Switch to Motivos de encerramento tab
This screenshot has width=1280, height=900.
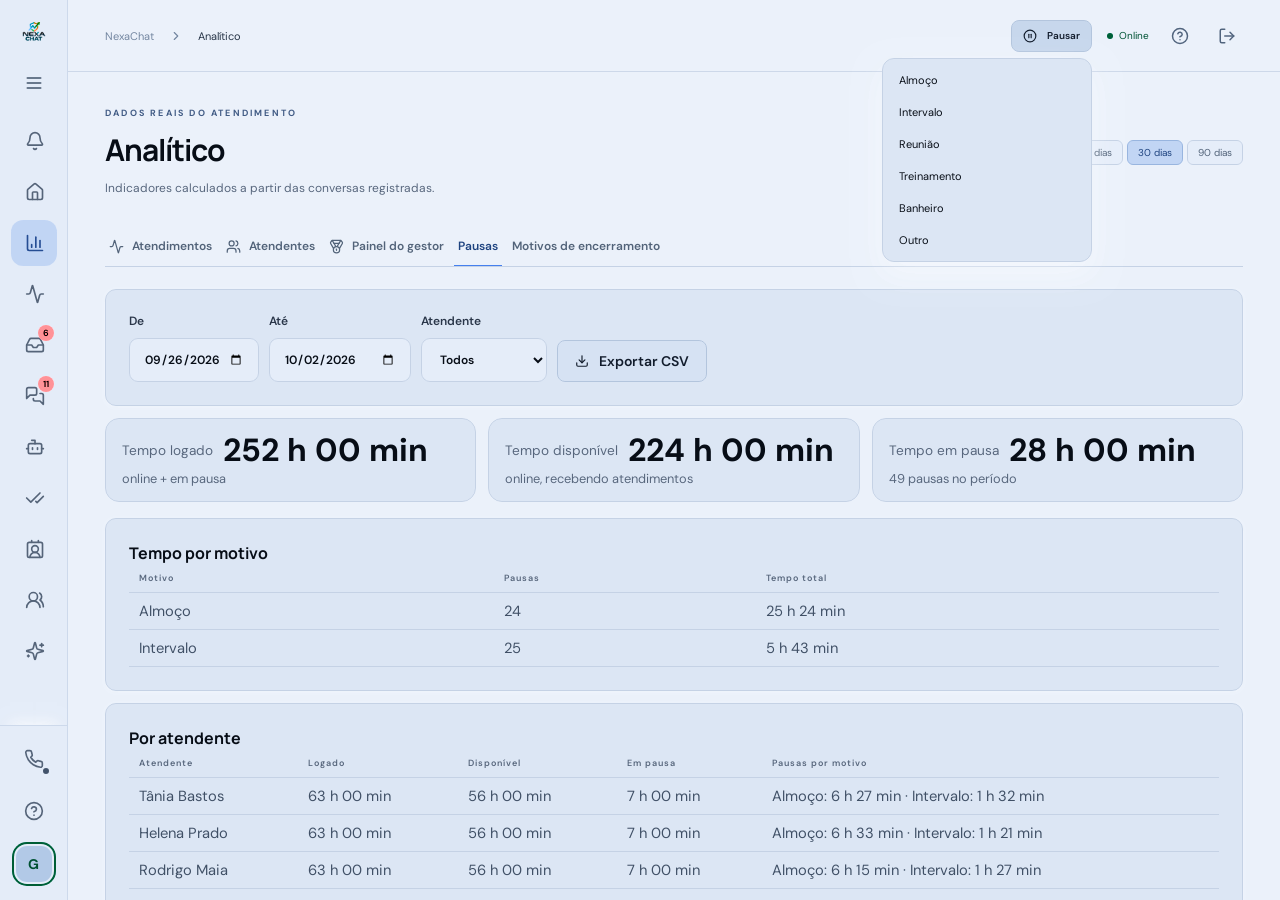[x=586, y=246]
